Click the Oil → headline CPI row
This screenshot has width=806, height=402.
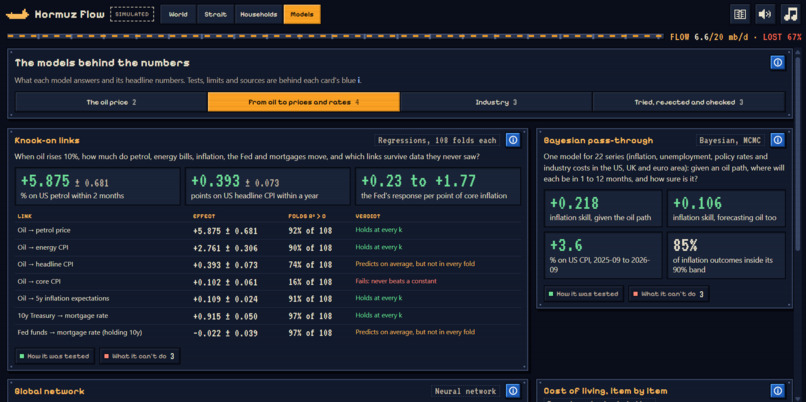(268, 264)
